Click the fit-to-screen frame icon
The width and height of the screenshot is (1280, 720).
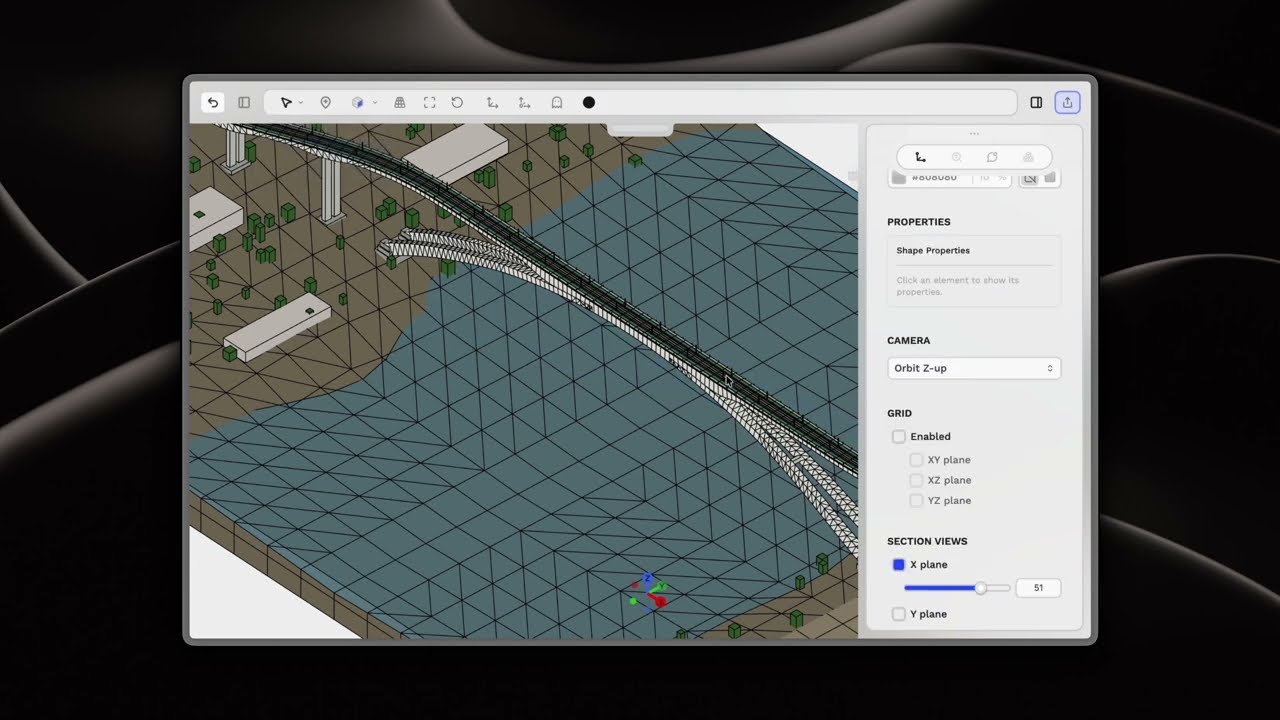pyautogui.click(x=430, y=102)
